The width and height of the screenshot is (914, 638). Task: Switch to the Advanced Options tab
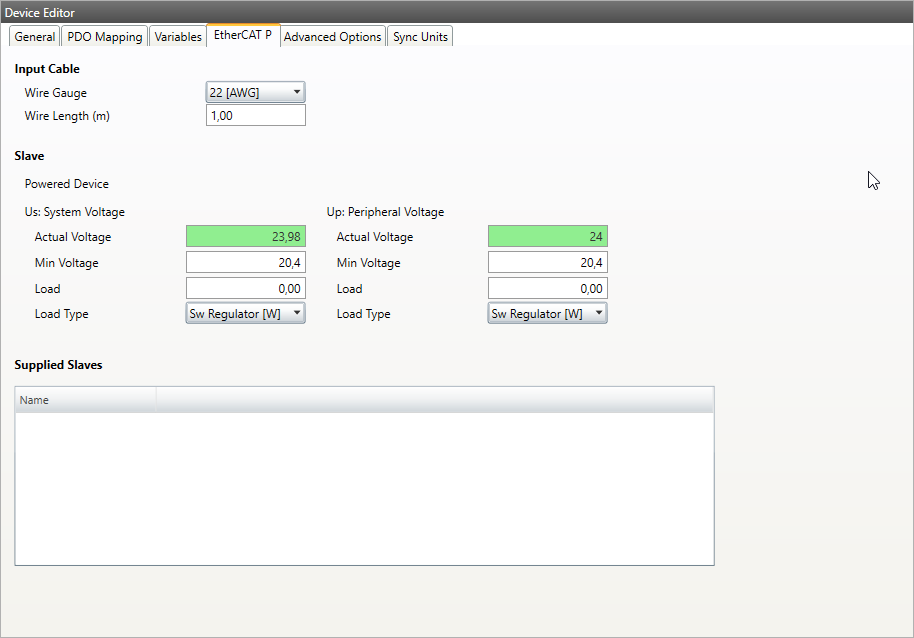coord(332,36)
